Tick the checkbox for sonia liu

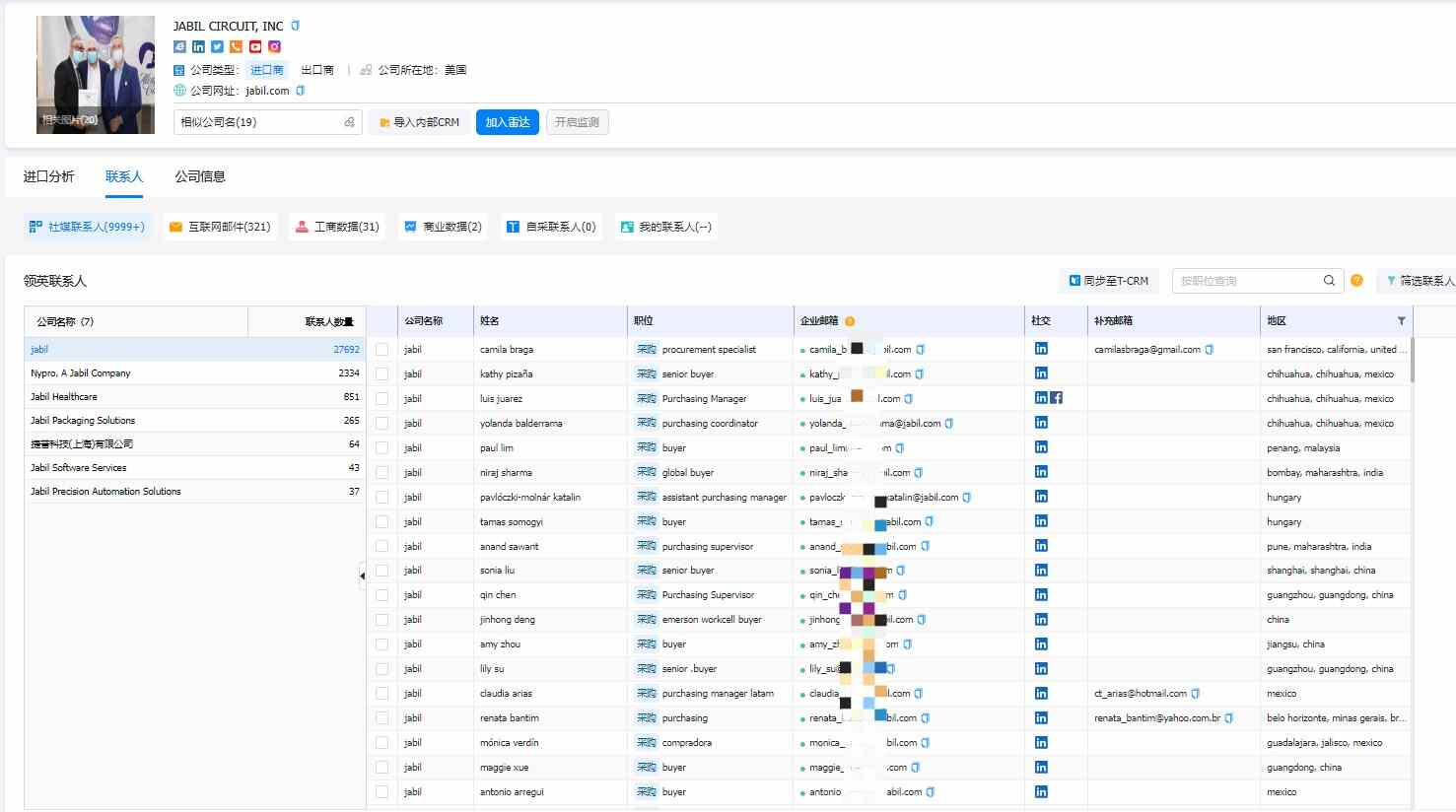pyautogui.click(x=381, y=571)
